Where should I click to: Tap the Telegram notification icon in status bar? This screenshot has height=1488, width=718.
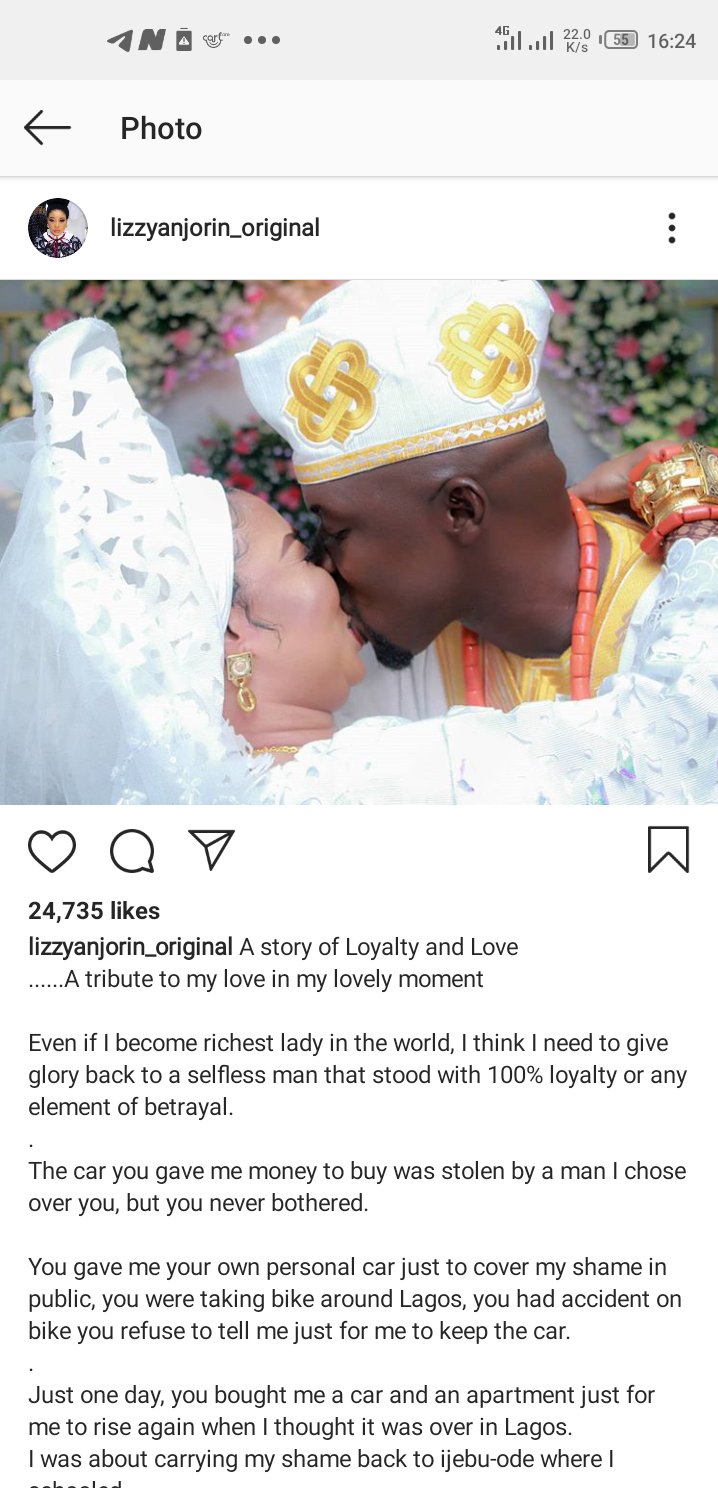click(119, 40)
